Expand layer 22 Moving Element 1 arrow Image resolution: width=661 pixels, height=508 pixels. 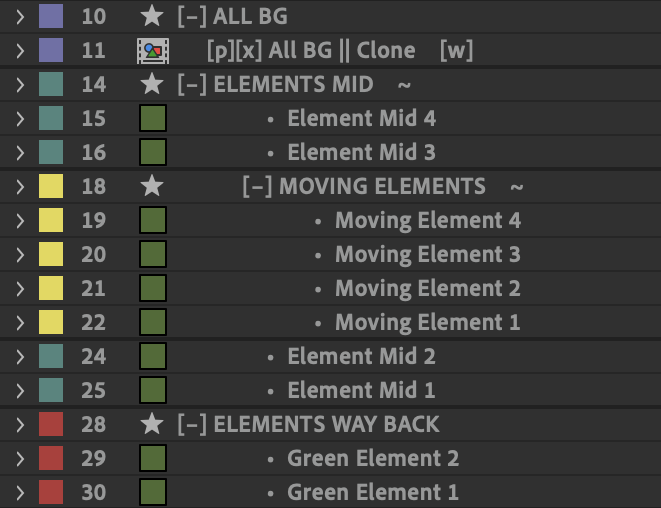20,322
